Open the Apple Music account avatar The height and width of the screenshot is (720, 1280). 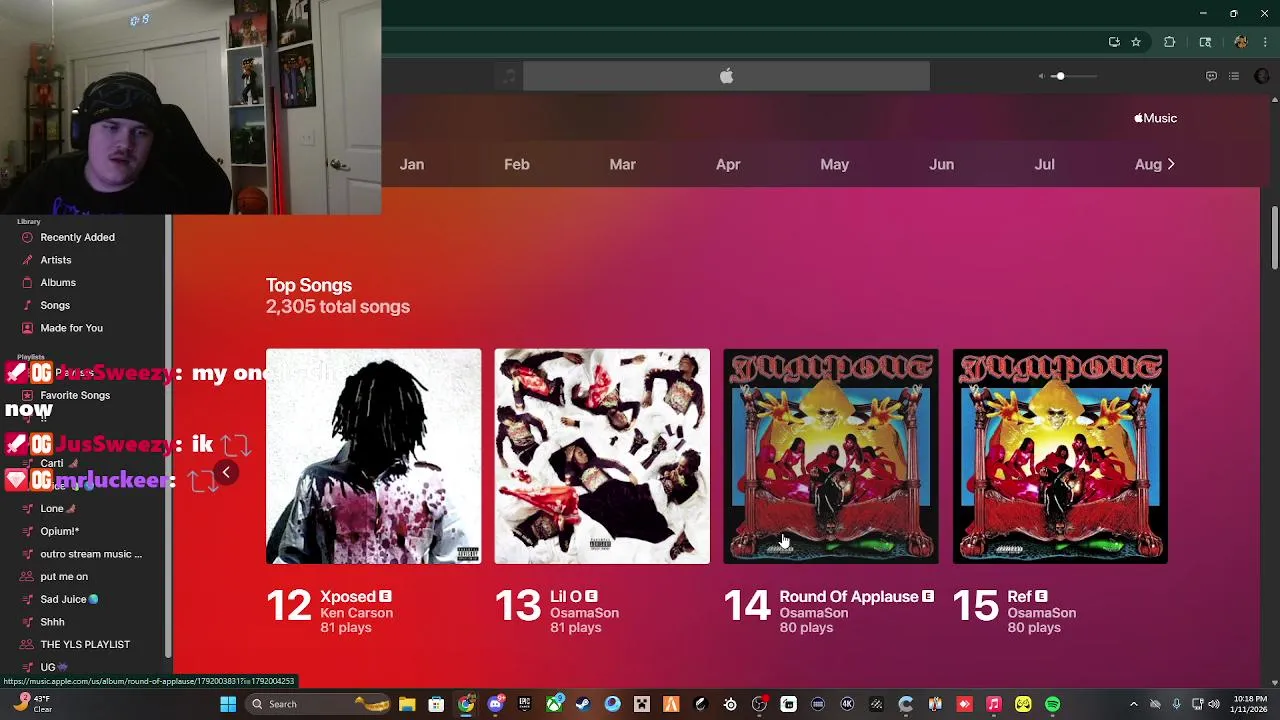pyautogui.click(x=1261, y=76)
